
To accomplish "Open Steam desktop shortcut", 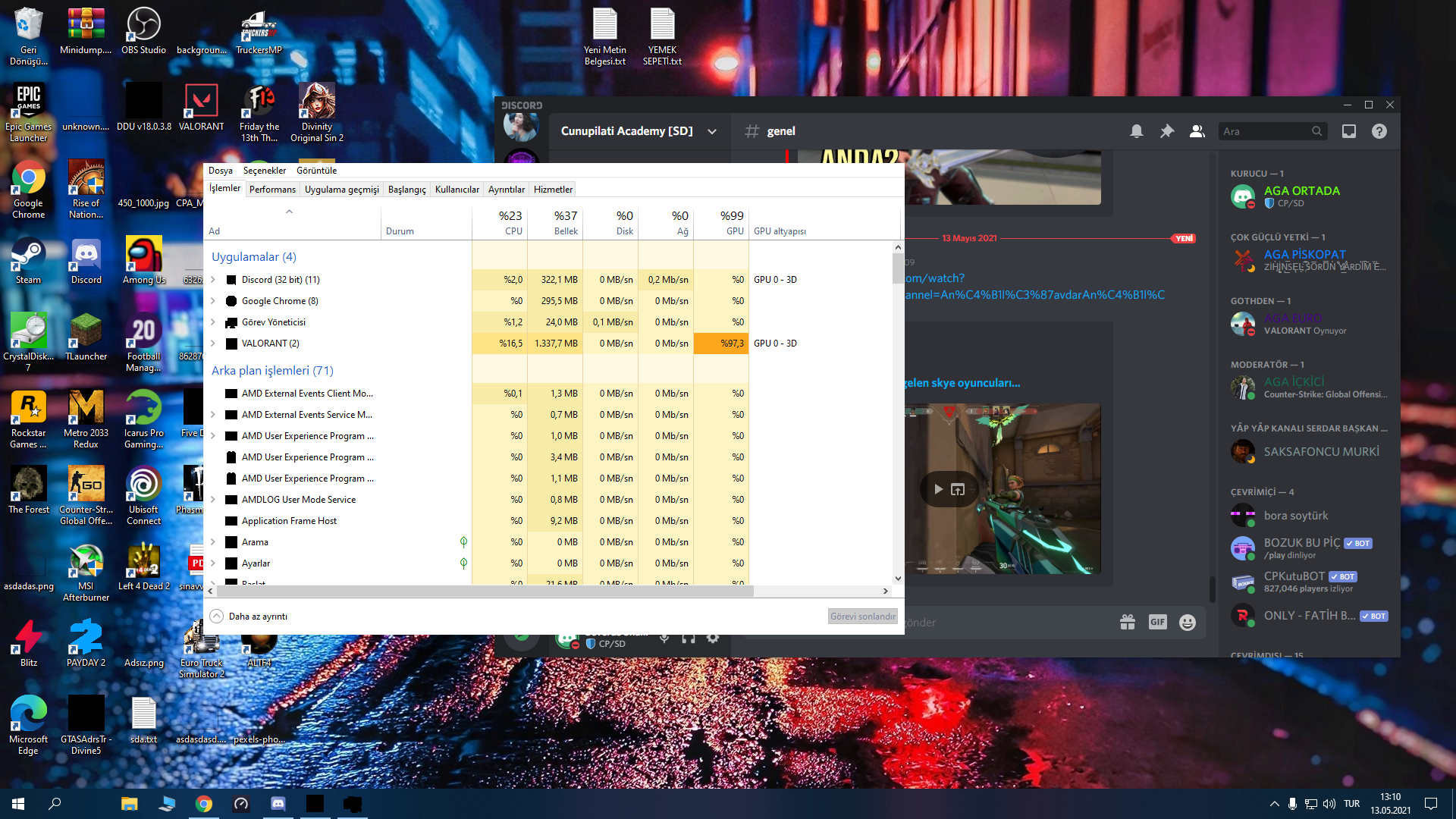I will (28, 261).
